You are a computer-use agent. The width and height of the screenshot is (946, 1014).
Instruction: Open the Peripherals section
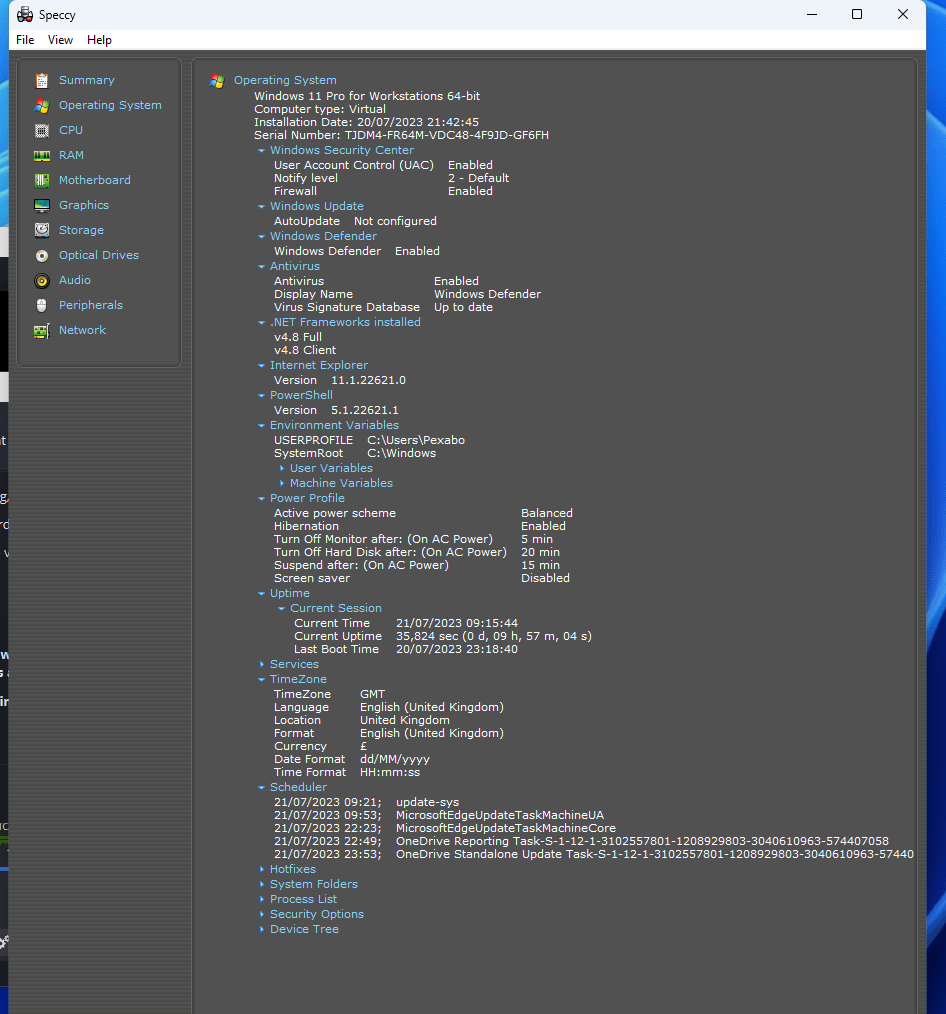coord(91,305)
